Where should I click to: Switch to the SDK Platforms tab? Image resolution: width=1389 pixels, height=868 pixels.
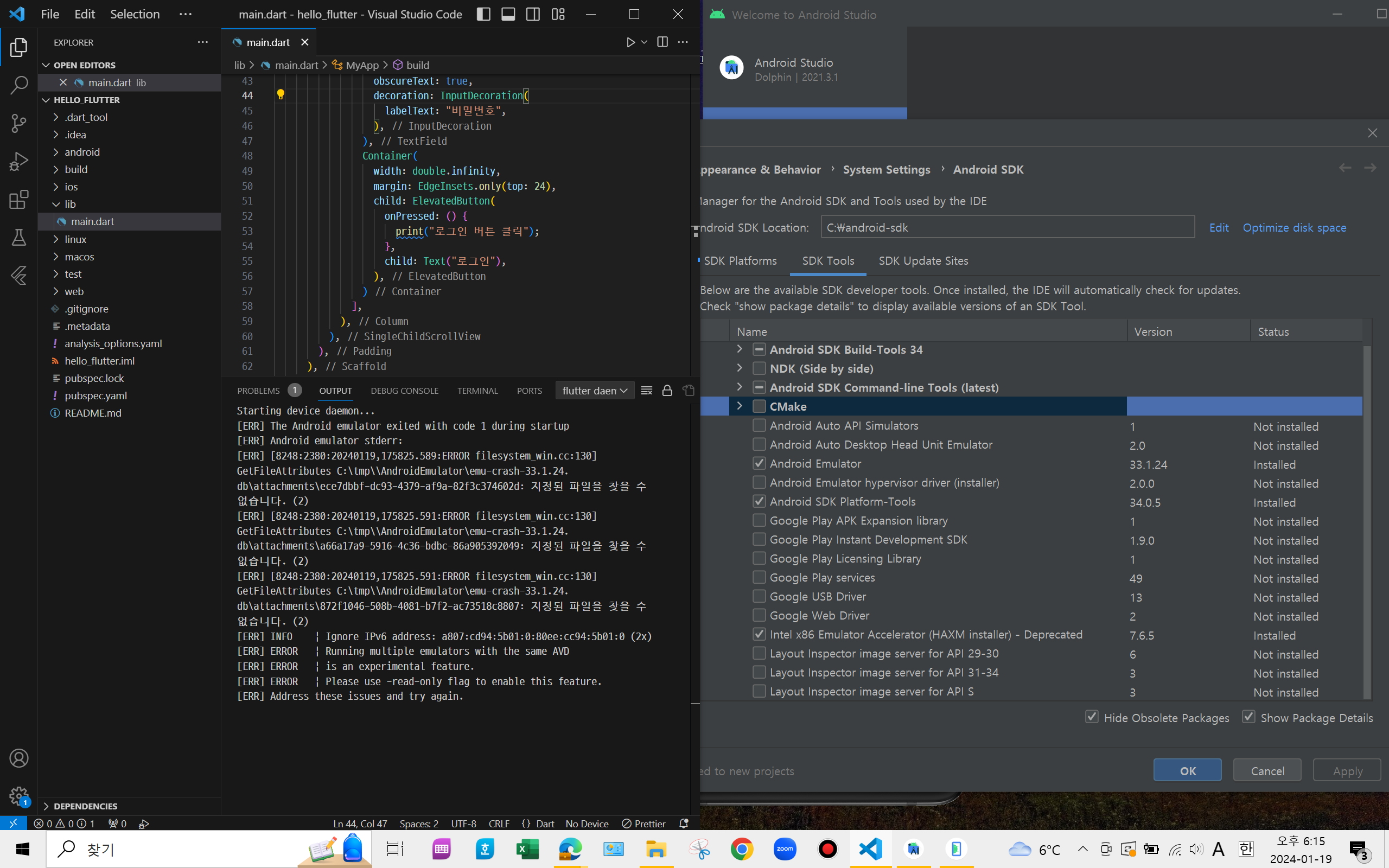point(740,260)
